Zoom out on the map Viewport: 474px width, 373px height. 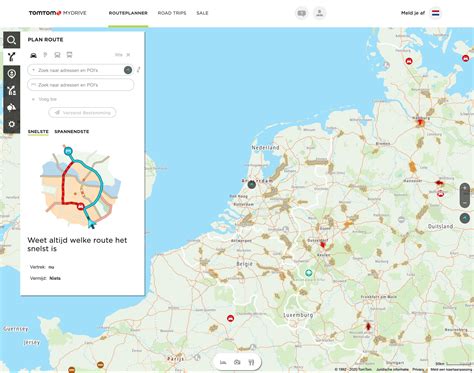pos(465,202)
